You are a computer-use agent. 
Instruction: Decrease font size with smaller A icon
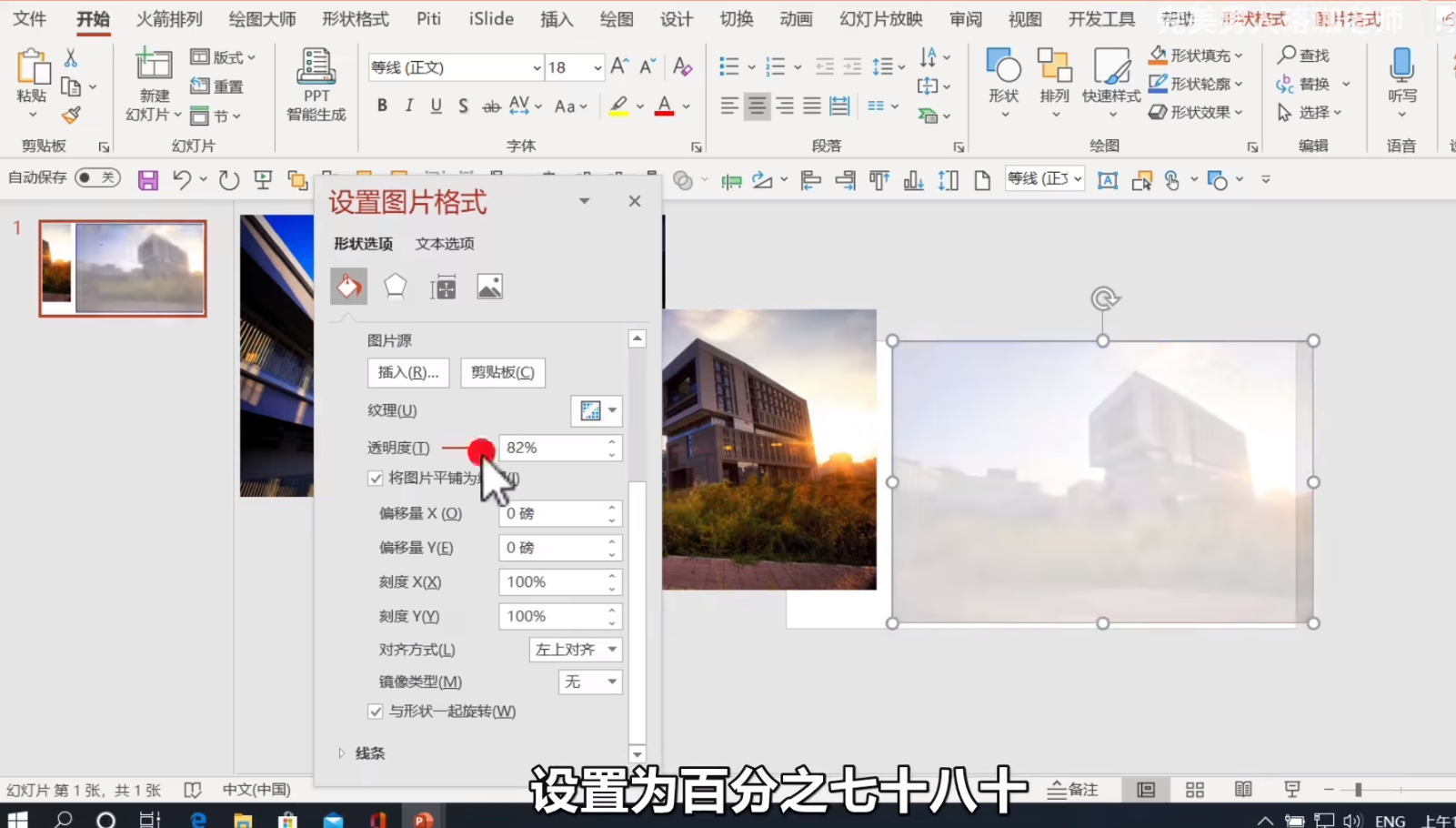tap(648, 66)
